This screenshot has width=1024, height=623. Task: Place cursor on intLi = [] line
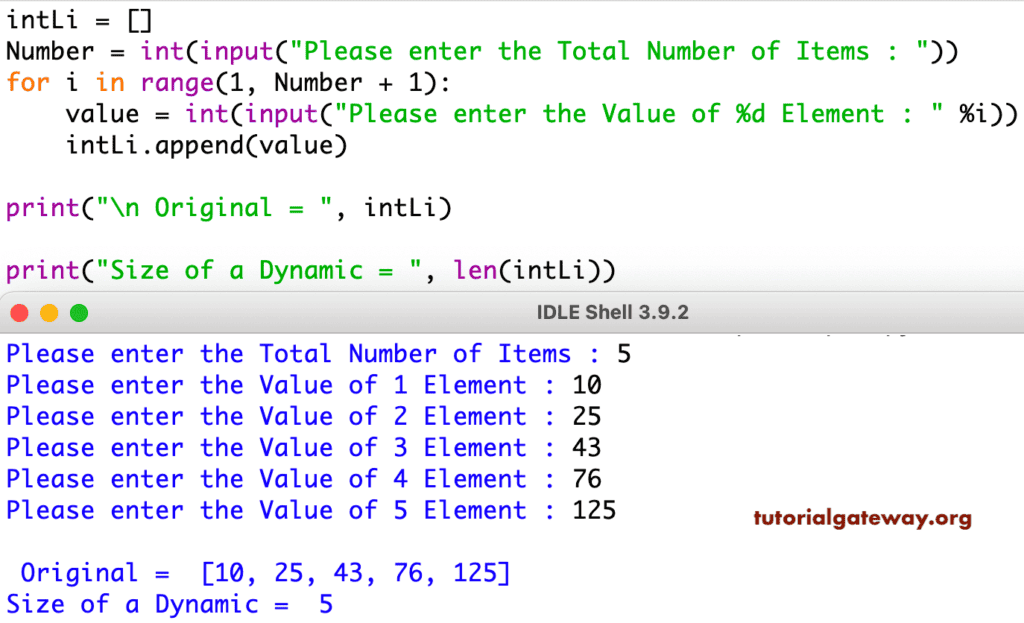point(79,20)
